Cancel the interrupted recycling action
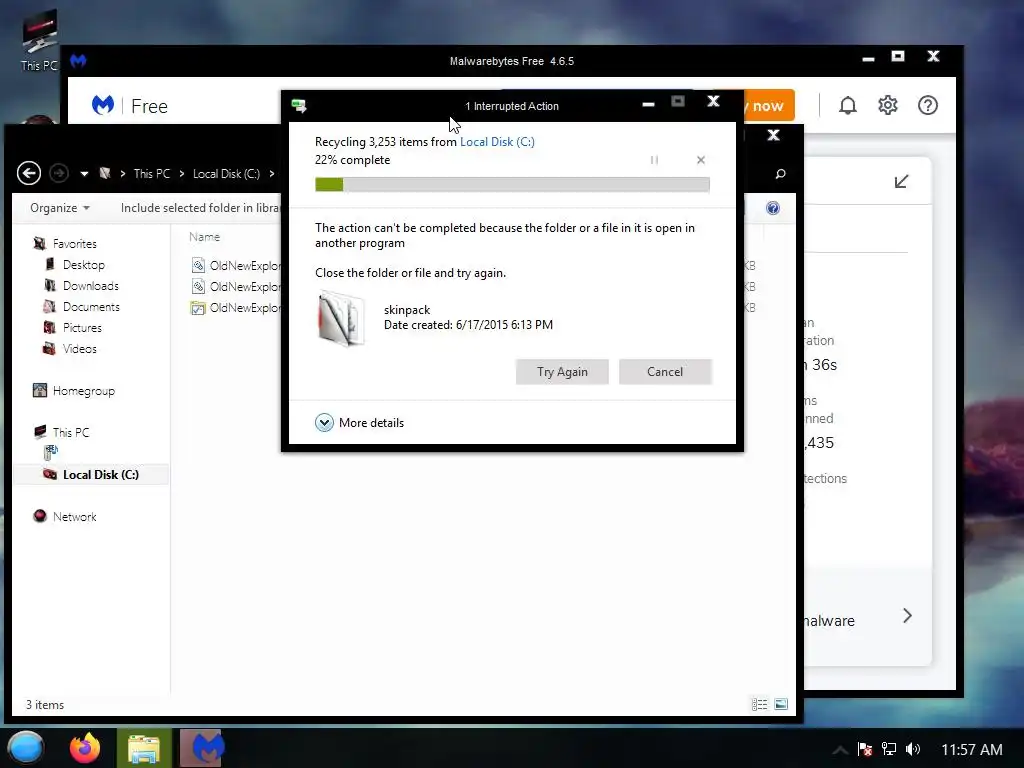The width and height of the screenshot is (1024, 768). tap(665, 372)
